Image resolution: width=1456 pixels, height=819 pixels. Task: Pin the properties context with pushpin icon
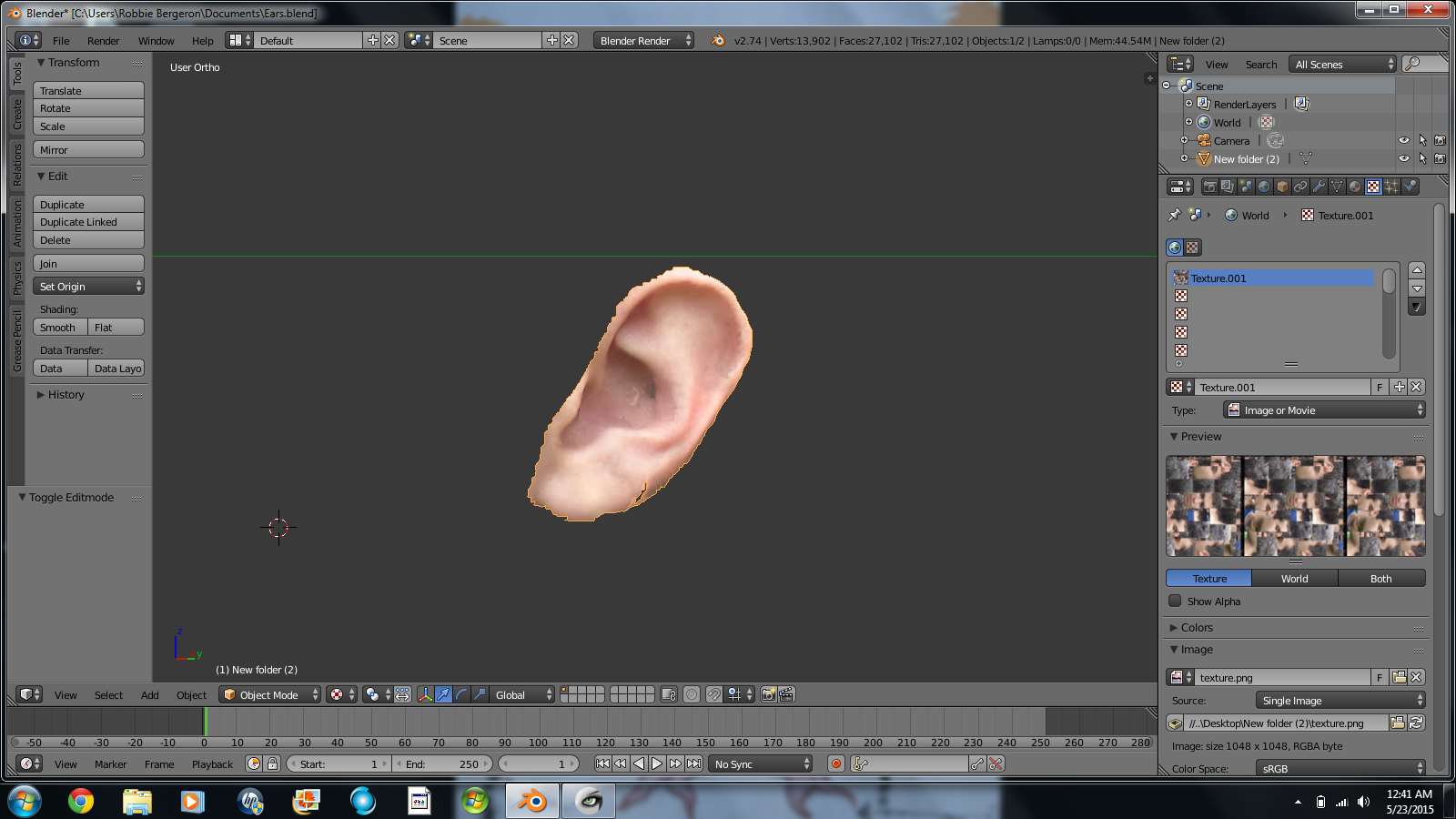[1175, 215]
